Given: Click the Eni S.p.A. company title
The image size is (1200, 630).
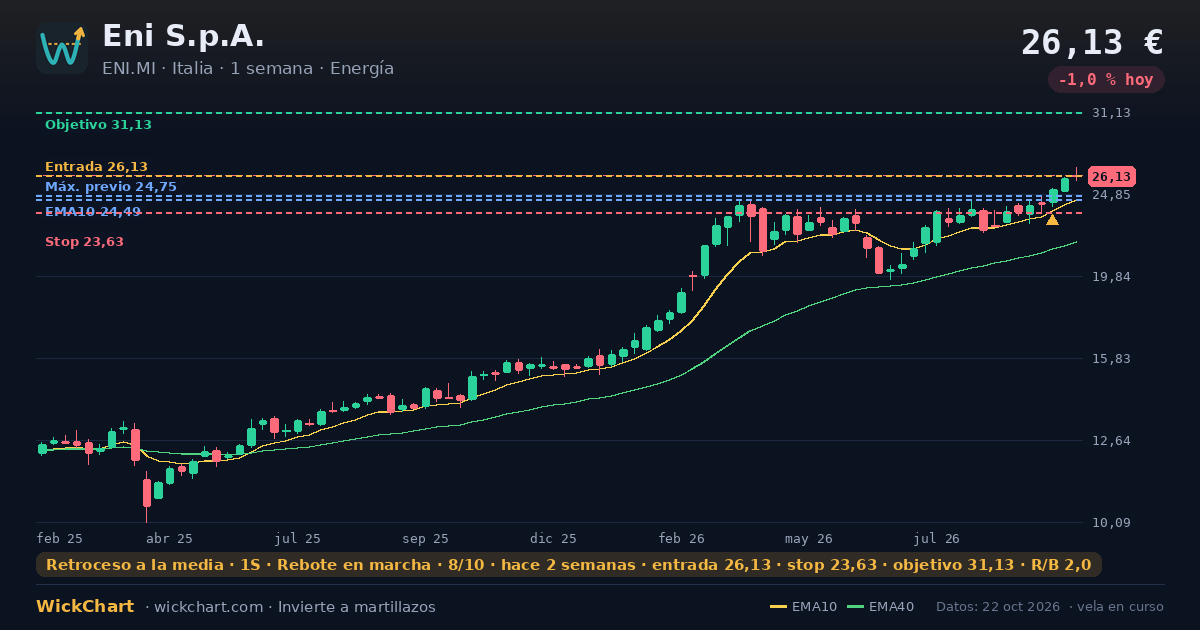Looking at the screenshot, I should click(x=184, y=36).
